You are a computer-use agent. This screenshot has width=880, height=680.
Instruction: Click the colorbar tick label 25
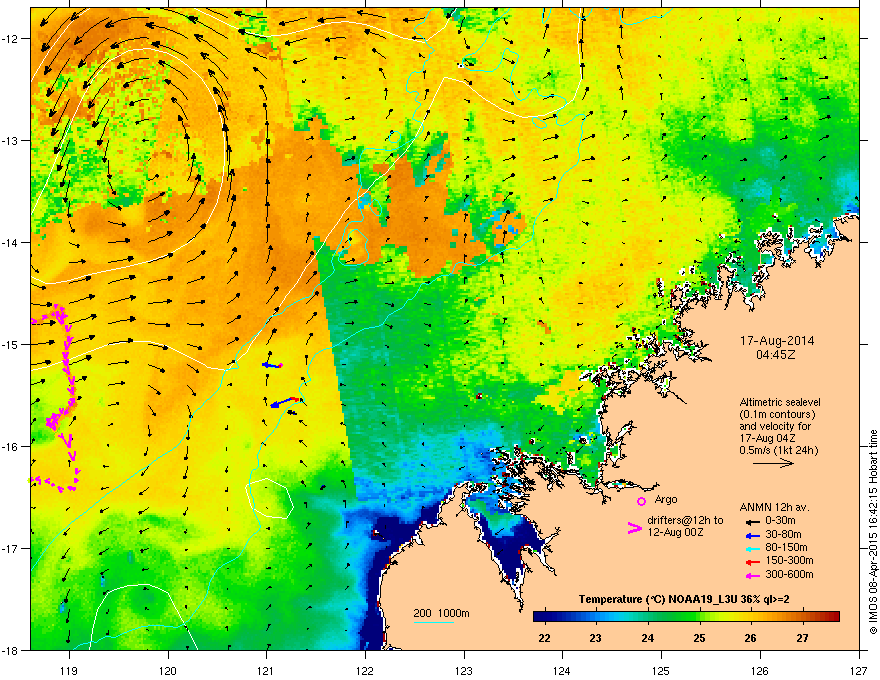click(699, 638)
